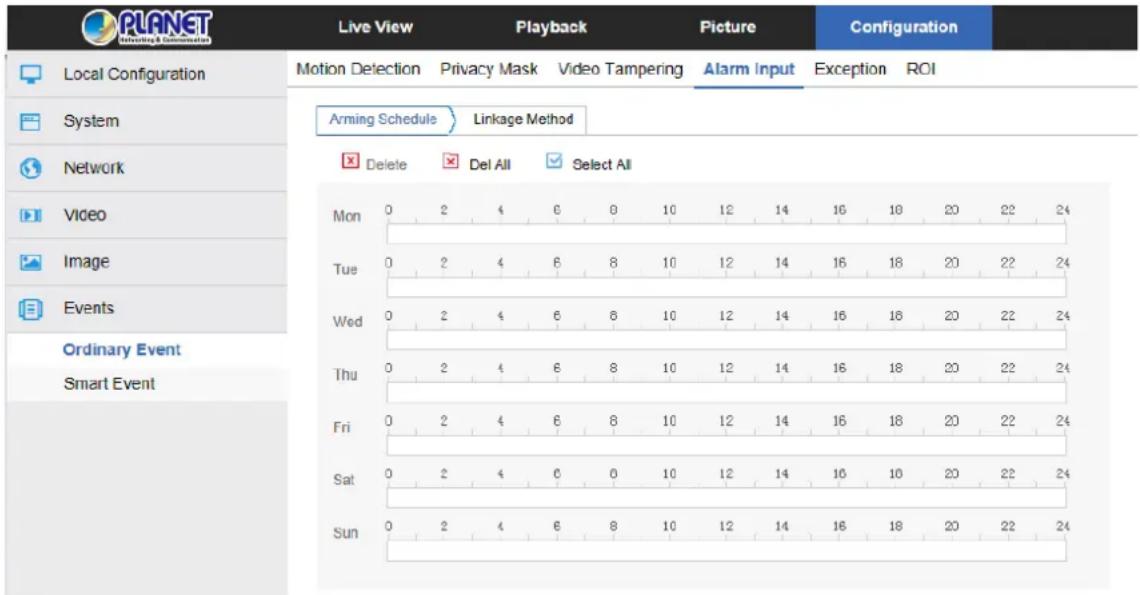The height and width of the screenshot is (595, 1140).
Task: Open the Linkage Method tab
Action: 523,119
